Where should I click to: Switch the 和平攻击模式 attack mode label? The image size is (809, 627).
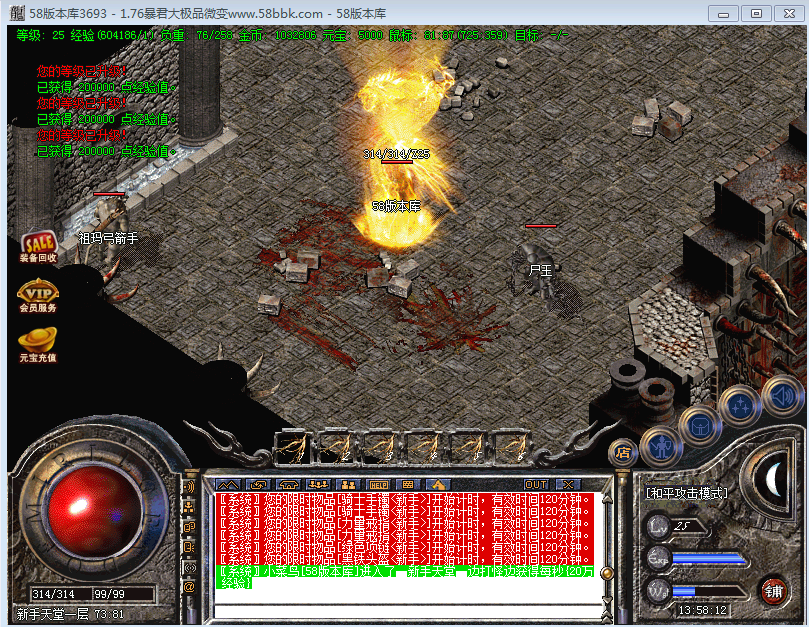686,493
